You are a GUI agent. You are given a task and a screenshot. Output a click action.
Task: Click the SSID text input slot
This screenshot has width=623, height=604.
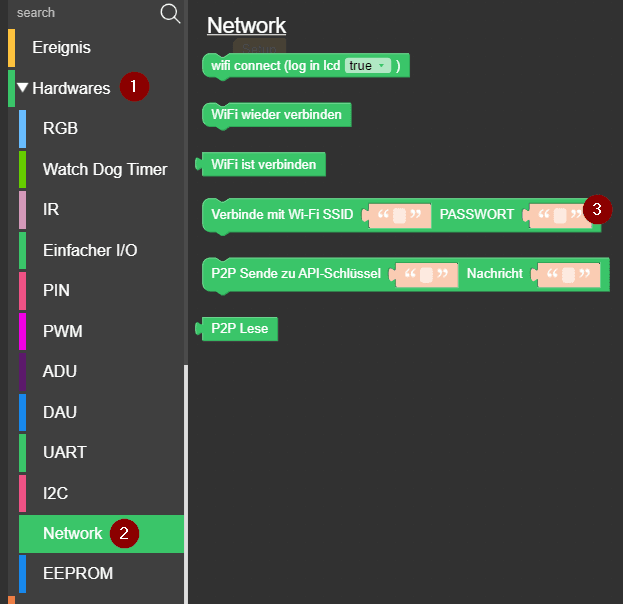click(x=399, y=215)
